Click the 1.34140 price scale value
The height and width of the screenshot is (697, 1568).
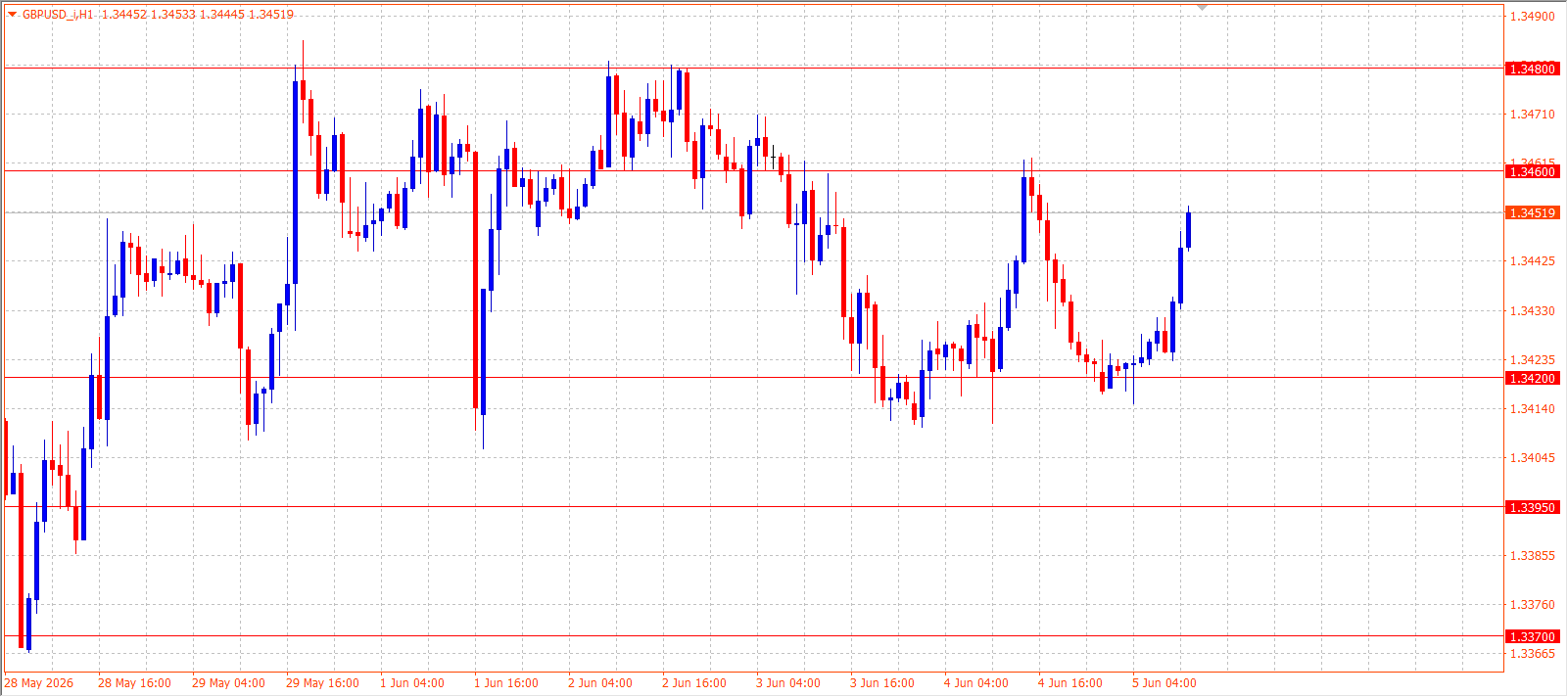pos(1532,409)
